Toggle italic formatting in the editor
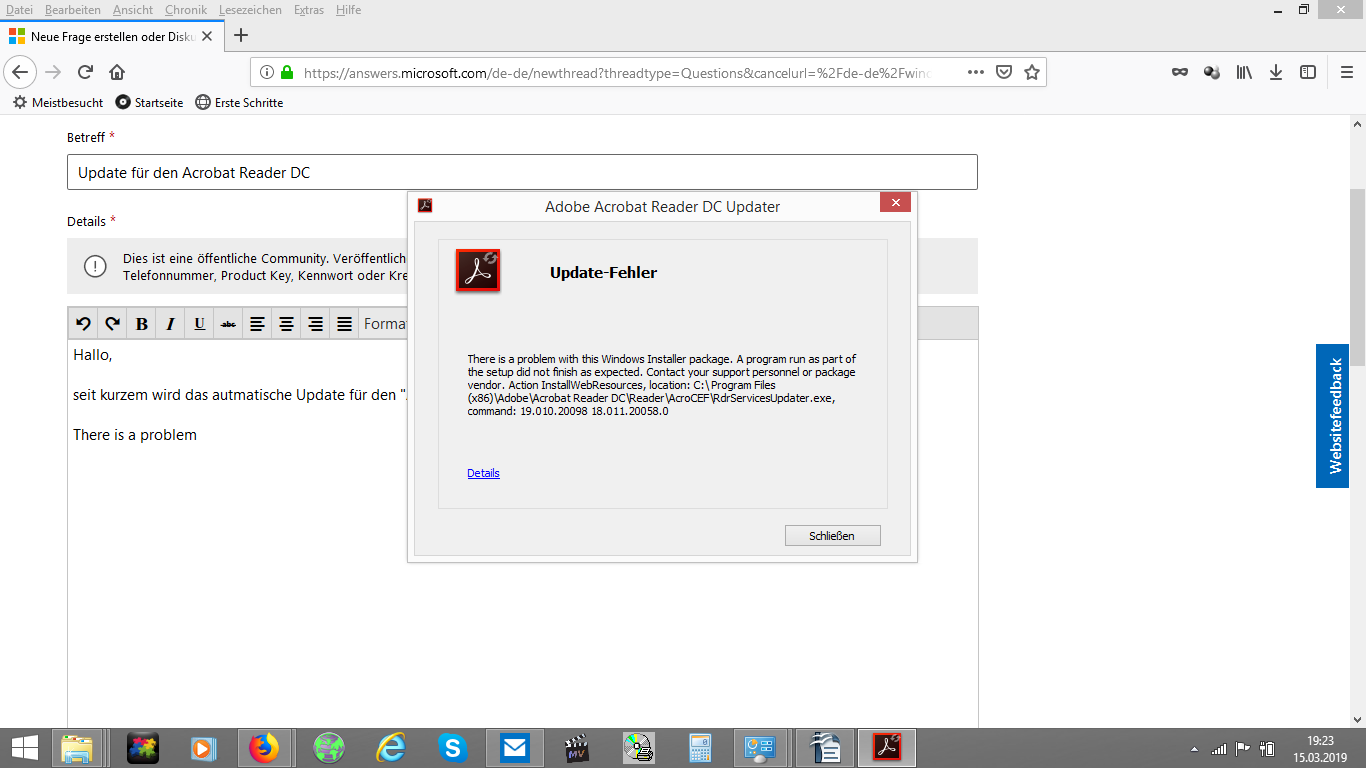1366x768 pixels. pyautogui.click(x=171, y=323)
